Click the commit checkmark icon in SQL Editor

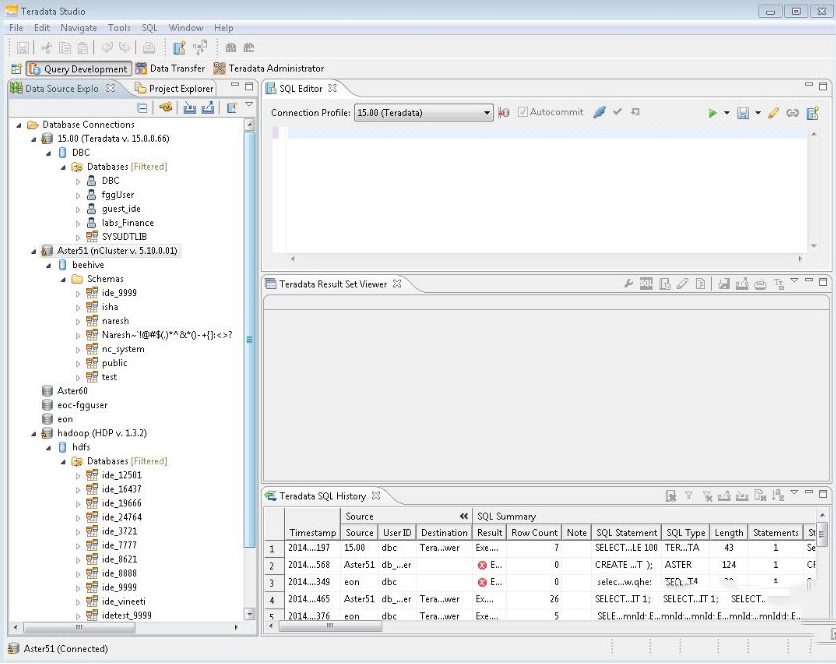pyautogui.click(x=617, y=112)
